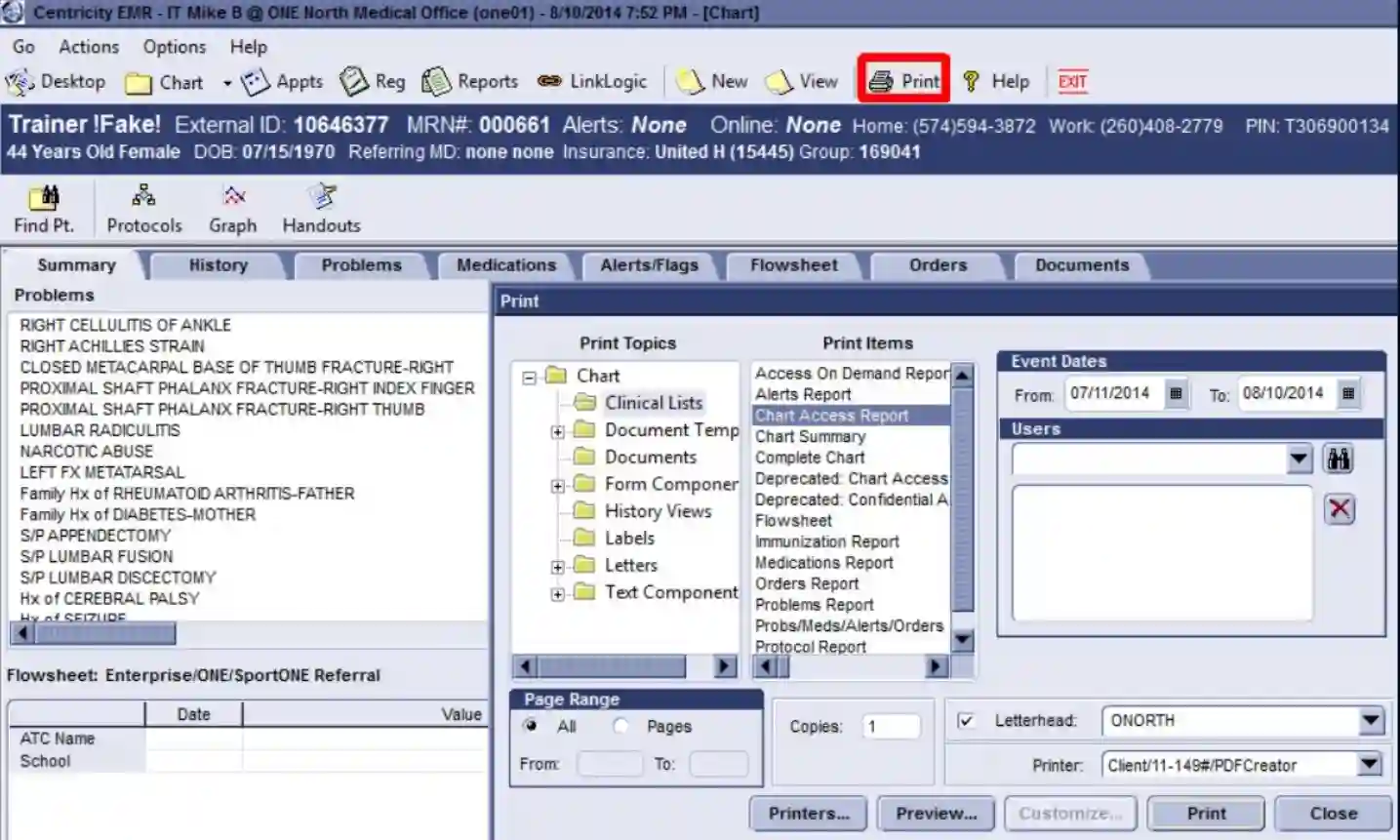The image size is (1400, 840).
Task: Uncheck the Letterhead checkbox
Action: (966, 720)
